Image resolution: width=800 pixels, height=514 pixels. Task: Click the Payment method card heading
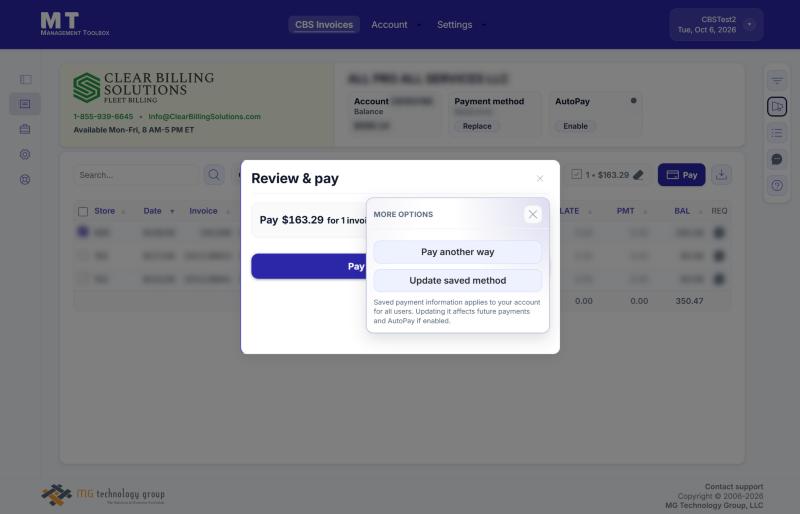[489, 101]
